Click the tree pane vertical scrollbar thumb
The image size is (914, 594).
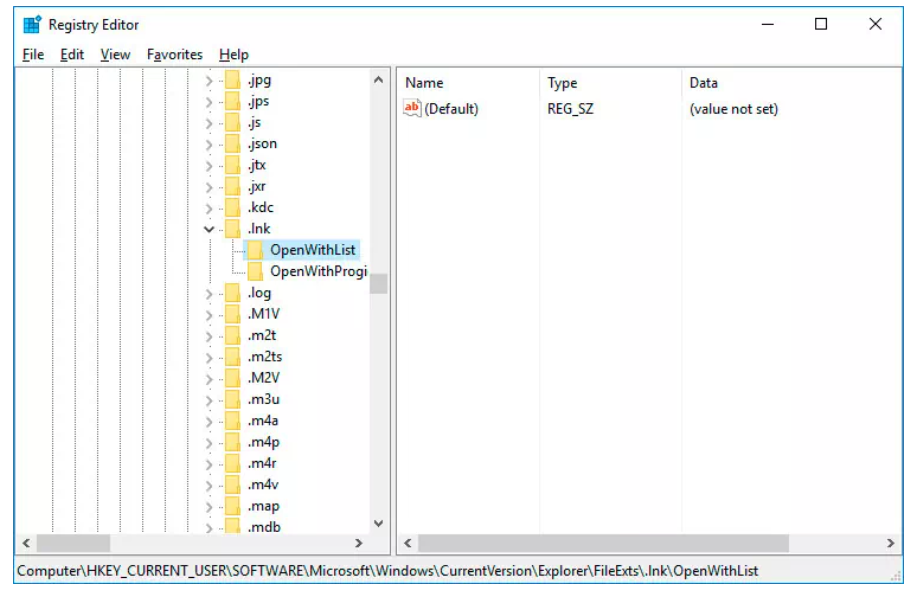coord(378,284)
